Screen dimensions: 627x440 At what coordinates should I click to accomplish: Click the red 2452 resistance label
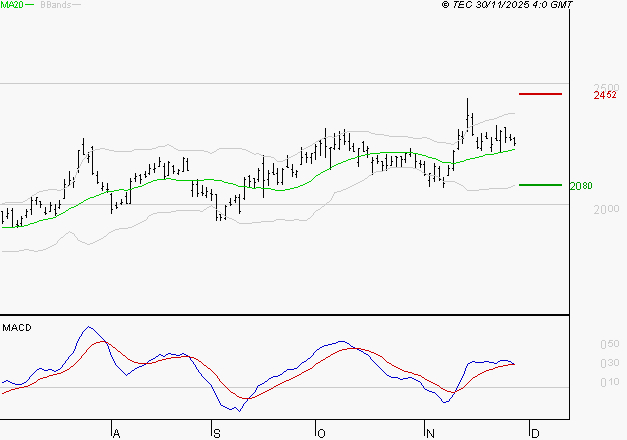(605, 95)
